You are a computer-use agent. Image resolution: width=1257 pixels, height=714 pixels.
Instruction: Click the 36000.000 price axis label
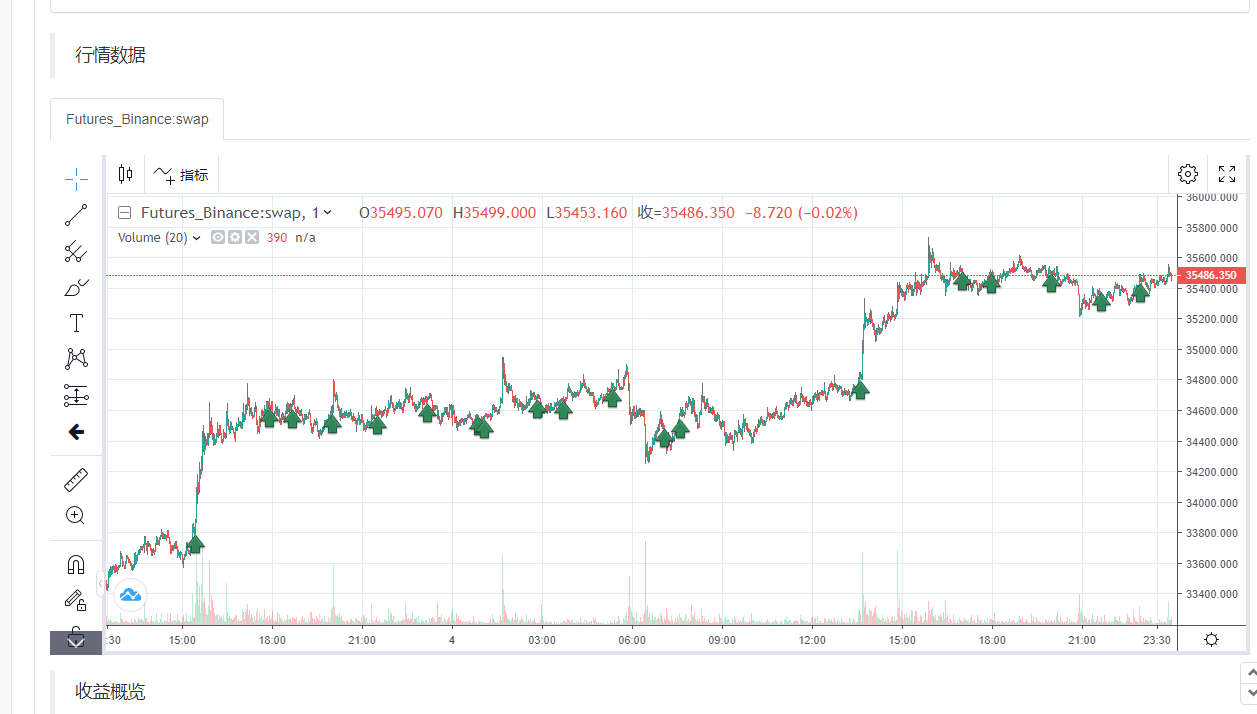coord(1211,197)
